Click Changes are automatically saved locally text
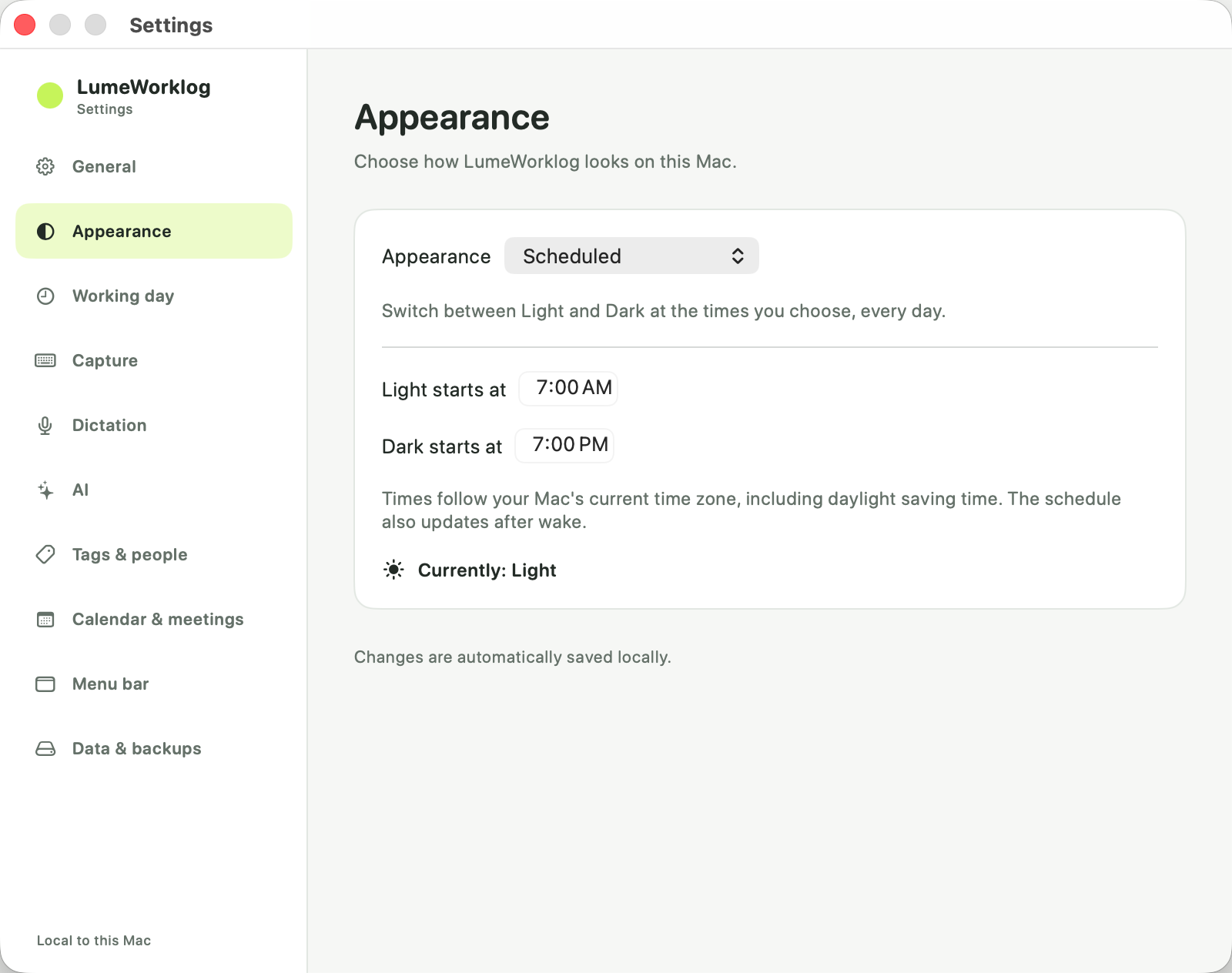The width and height of the screenshot is (1232, 973). [x=513, y=657]
